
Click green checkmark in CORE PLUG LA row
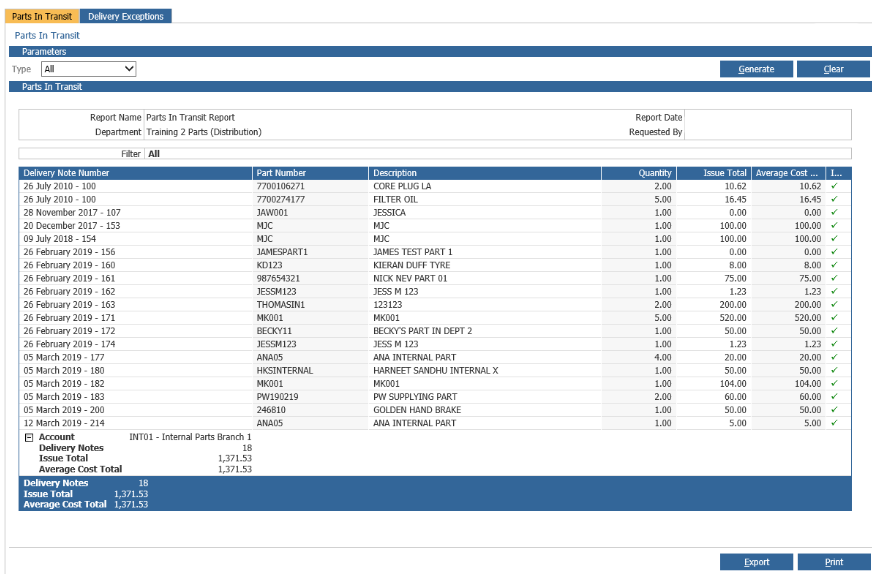(x=834, y=186)
